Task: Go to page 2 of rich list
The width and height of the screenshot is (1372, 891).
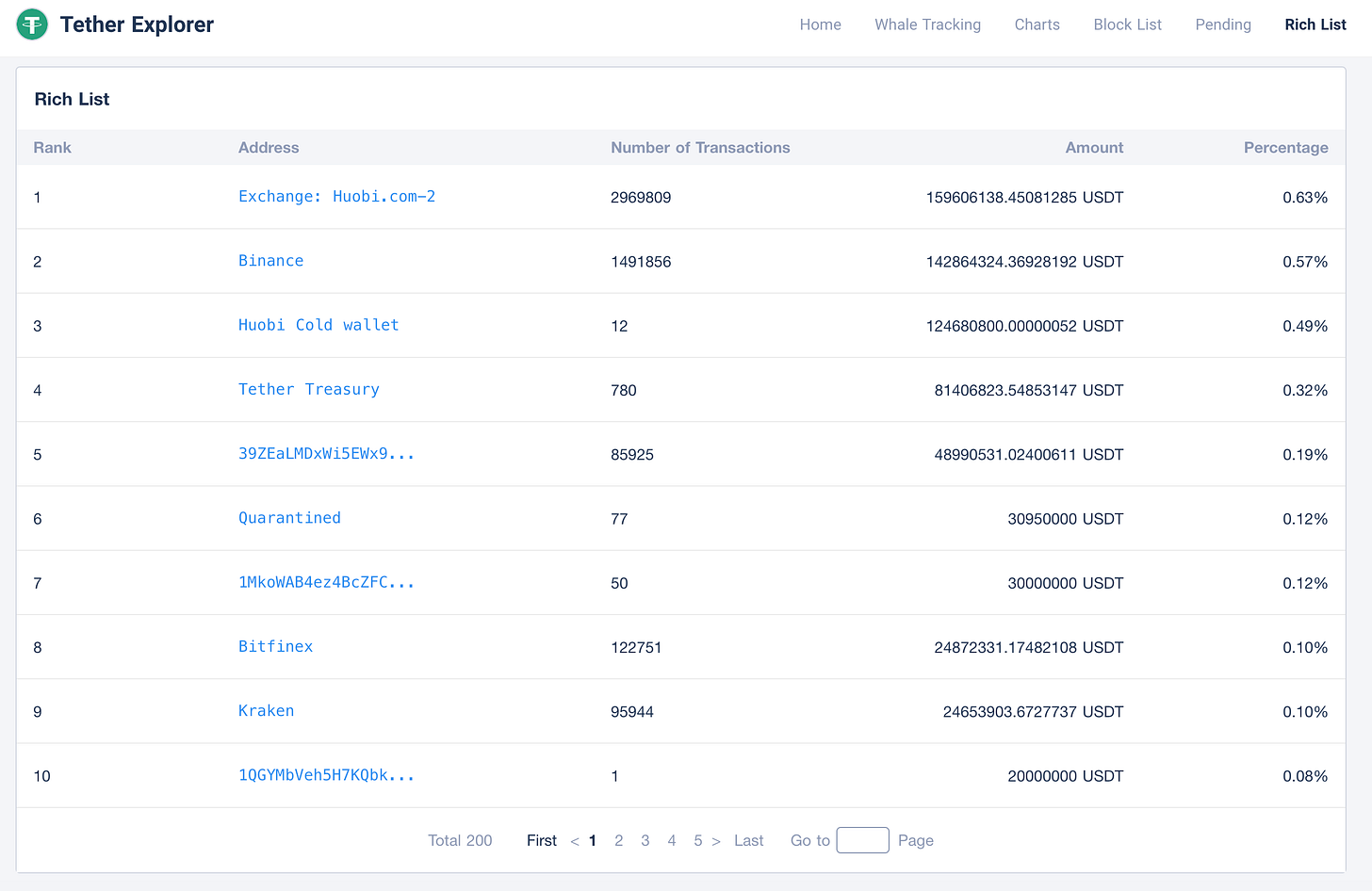Action: tap(619, 840)
